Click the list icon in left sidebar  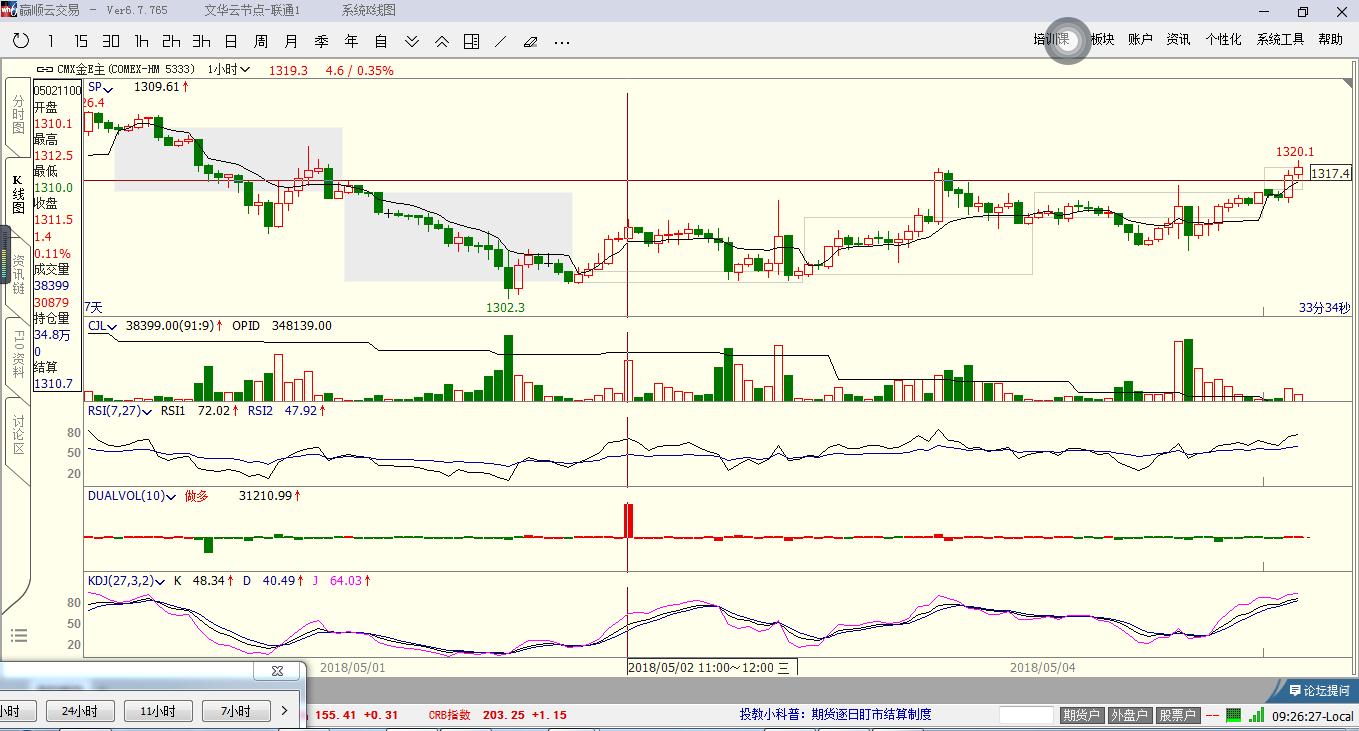tap(18, 636)
